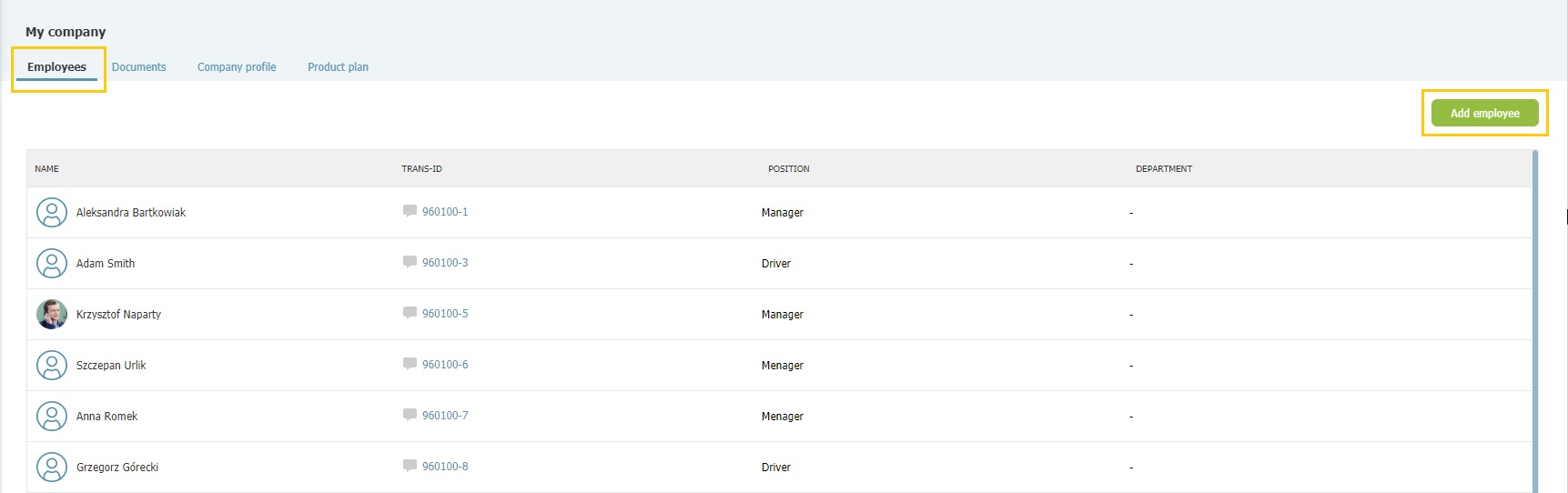Screen dimensions: 1568x493
Task: Open Krzysztof Naparty's profile photo
Action: click(52, 315)
